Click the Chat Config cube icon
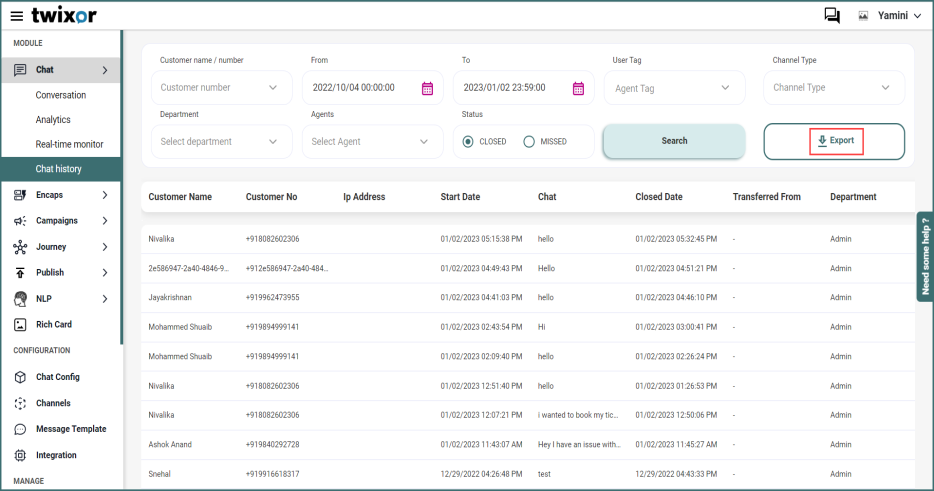This screenshot has width=934, height=491. click(x=20, y=377)
